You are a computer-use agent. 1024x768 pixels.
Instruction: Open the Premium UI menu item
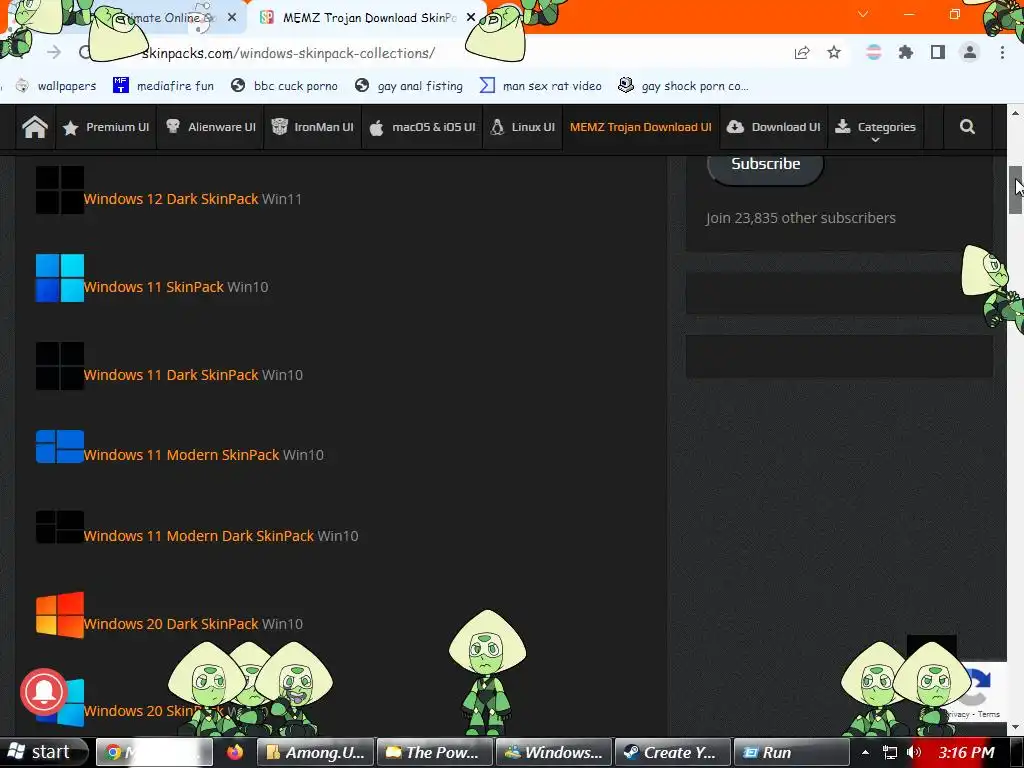(x=106, y=127)
